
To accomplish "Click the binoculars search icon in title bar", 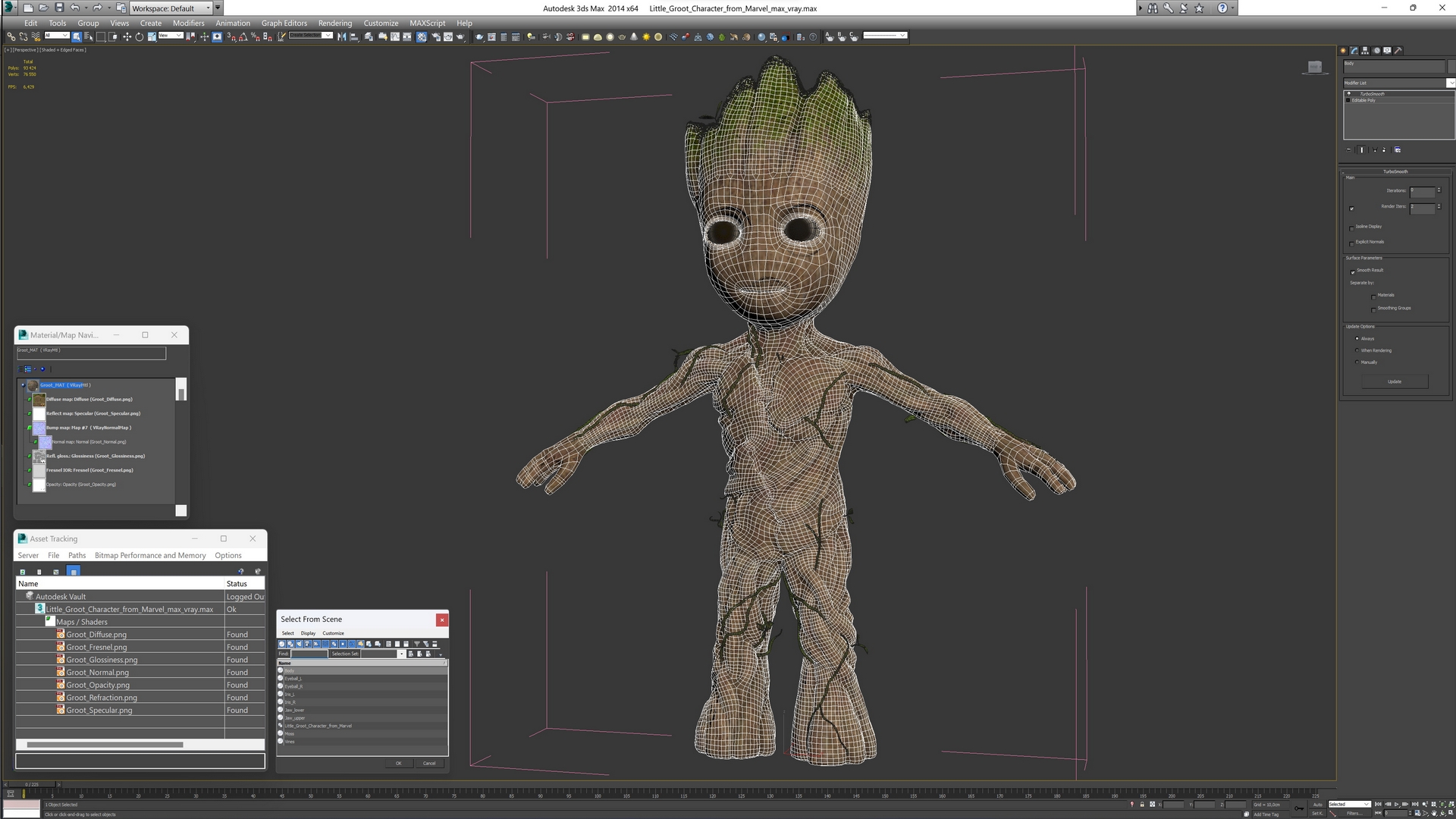I will (x=1153, y=8).
